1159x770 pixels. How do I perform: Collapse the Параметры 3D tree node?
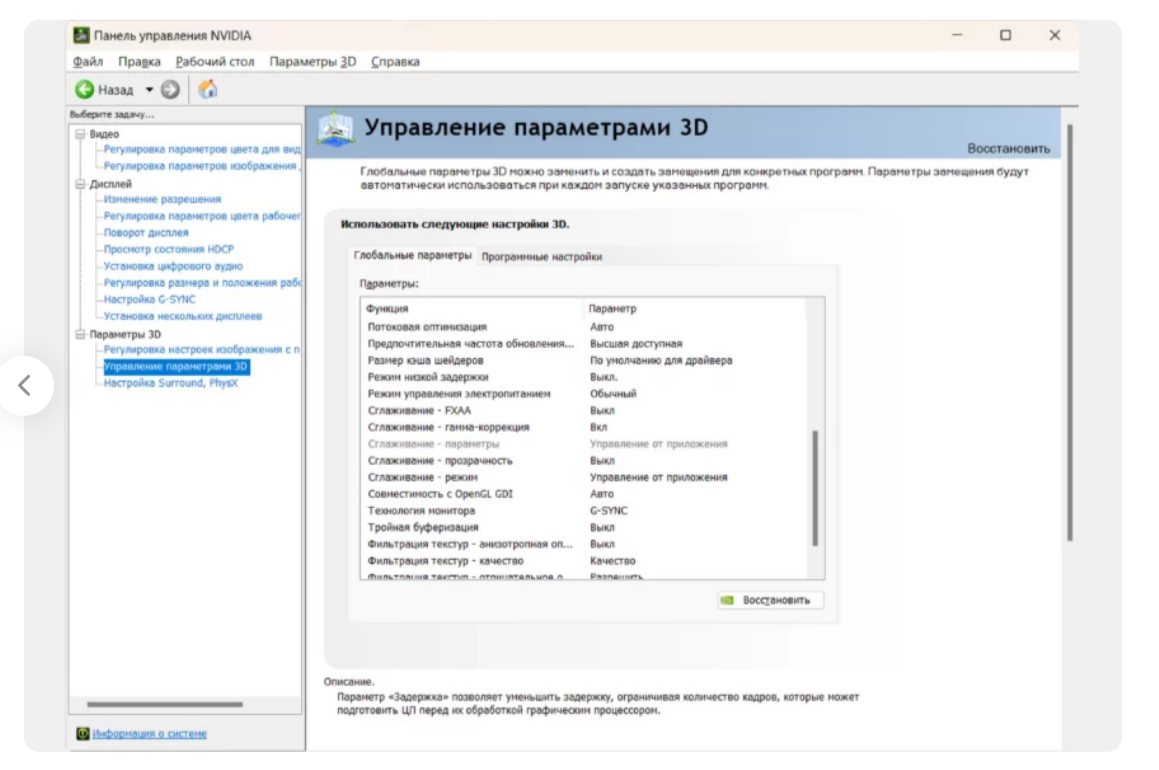pos(80,334)
